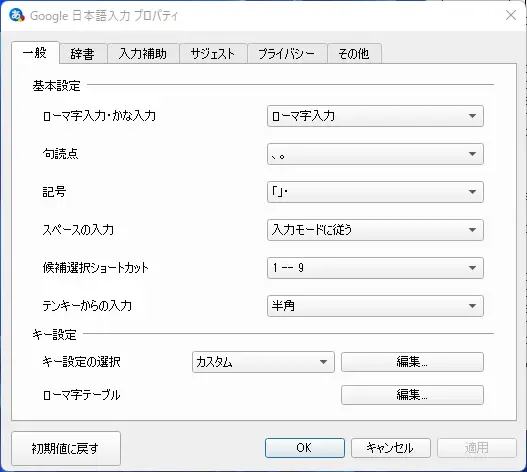Expand the キー設定の選択 カスタム dropdown
Image resolution: width=527 pixels, height=472 pixels.
(263, 362)
